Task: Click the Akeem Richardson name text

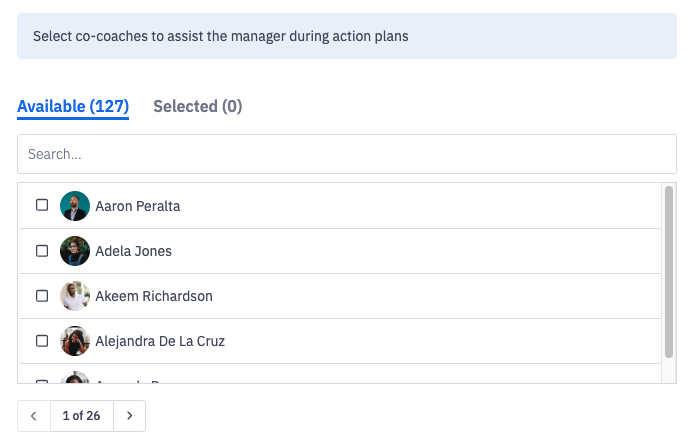Action: (x=154, y=296)
